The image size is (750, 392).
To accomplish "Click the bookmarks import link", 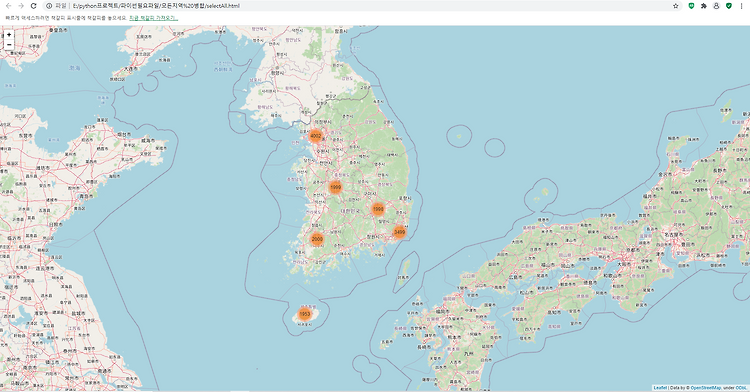I will 154,18.
